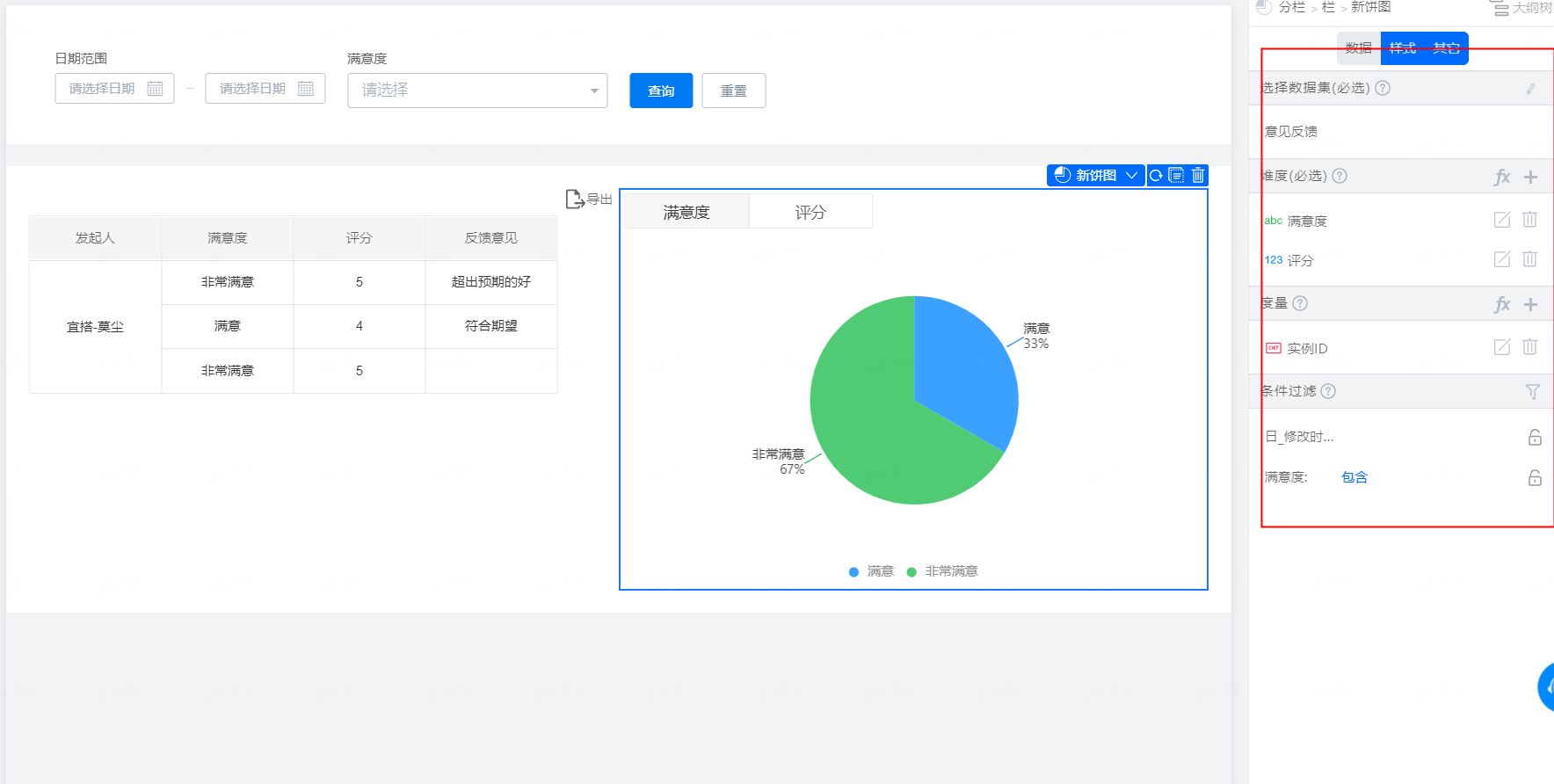Click the 查询 button
Viewport: 1554px width, 784px height.
click(x=661, y=91)
